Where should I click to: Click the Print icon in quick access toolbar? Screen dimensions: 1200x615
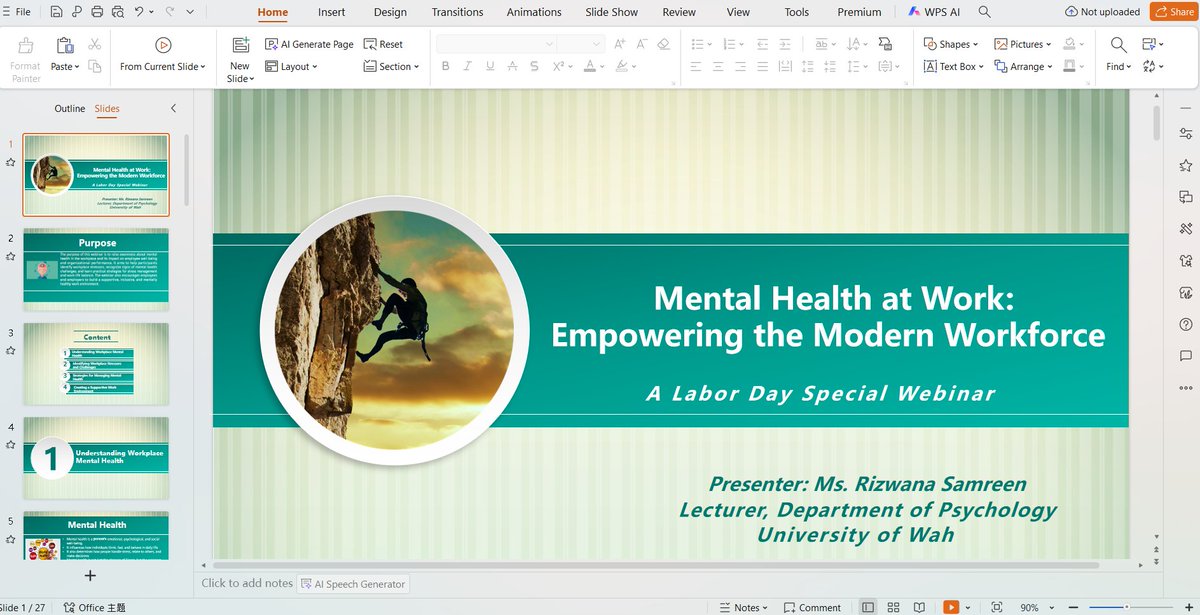(x=97, y=12)
